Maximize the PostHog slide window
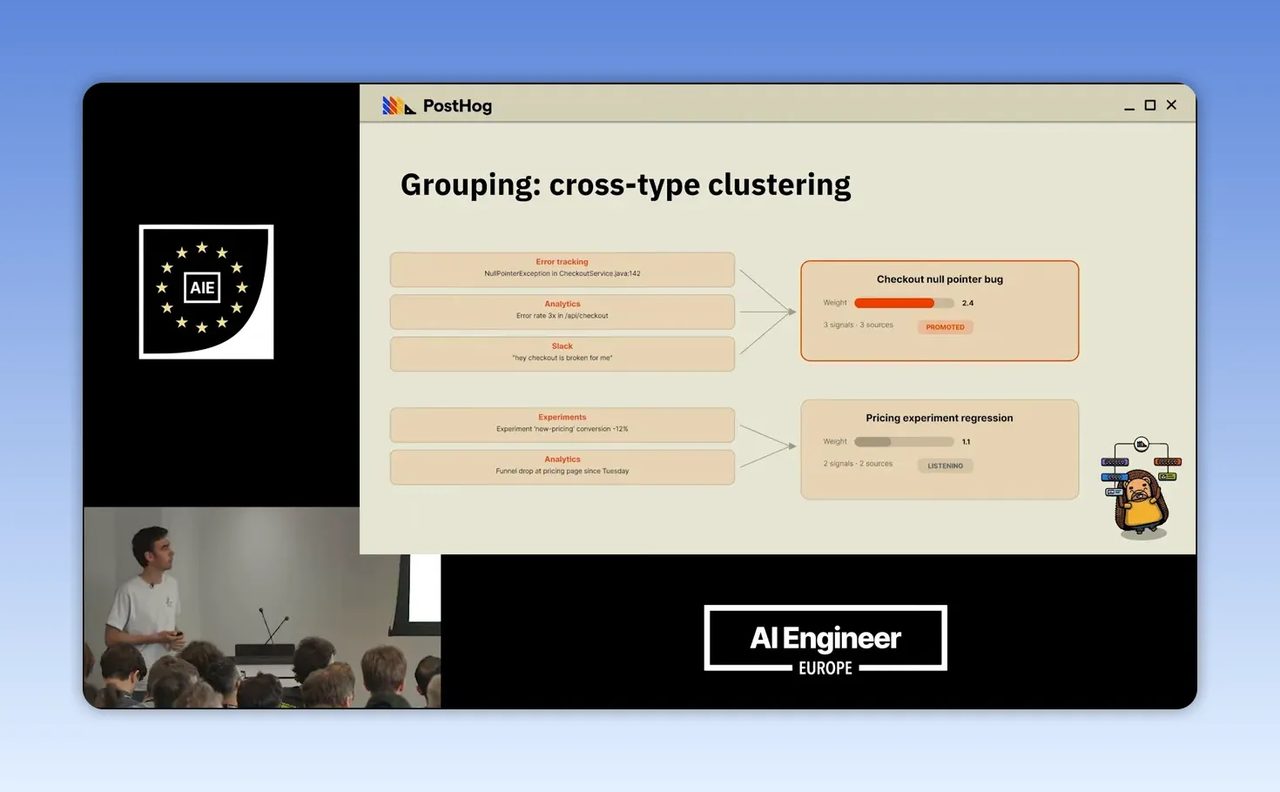The height and width of the screenshot is (792, 1280). point(1150,105)
